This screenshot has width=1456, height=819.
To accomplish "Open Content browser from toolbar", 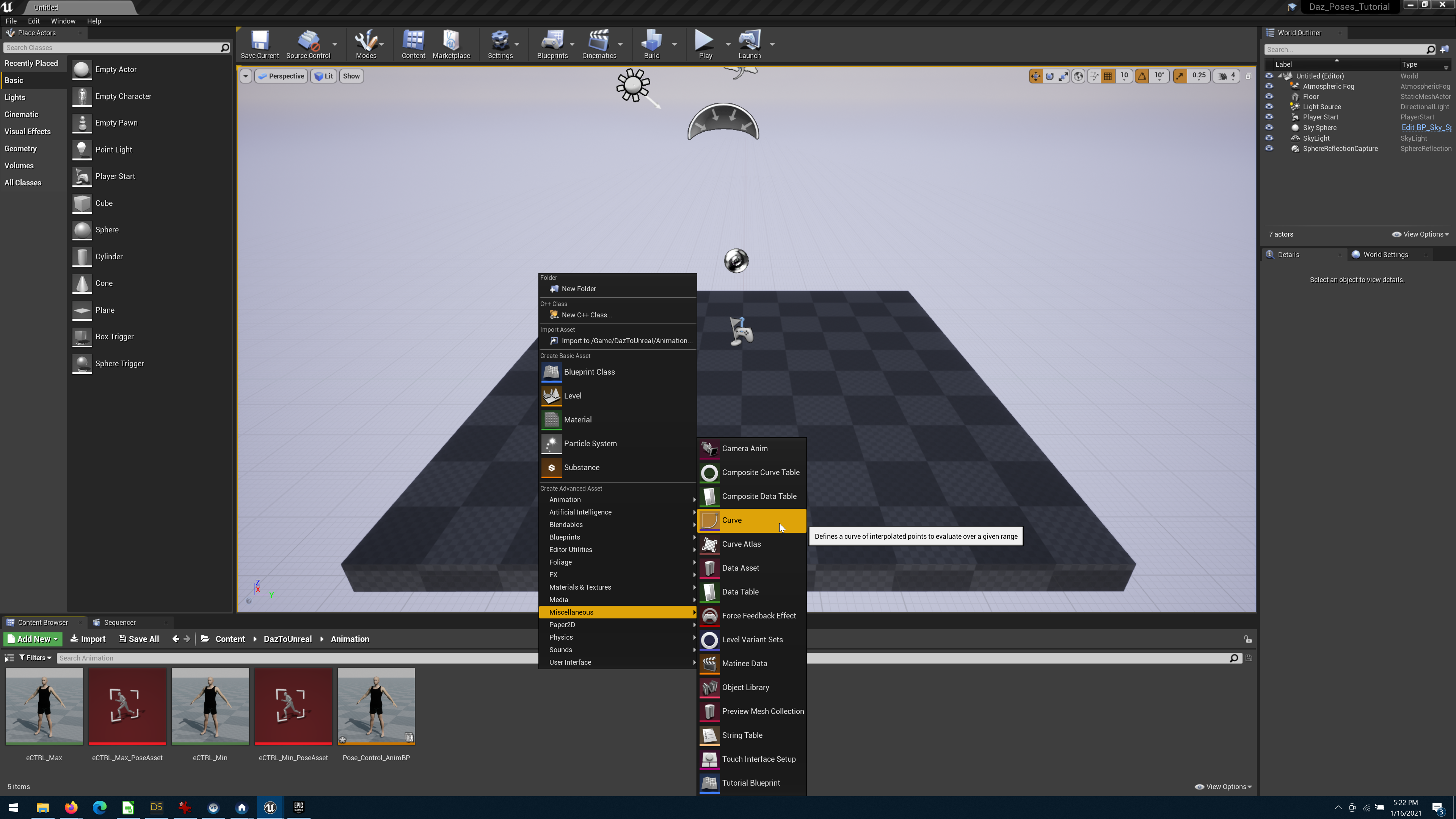I will (413, 44).
